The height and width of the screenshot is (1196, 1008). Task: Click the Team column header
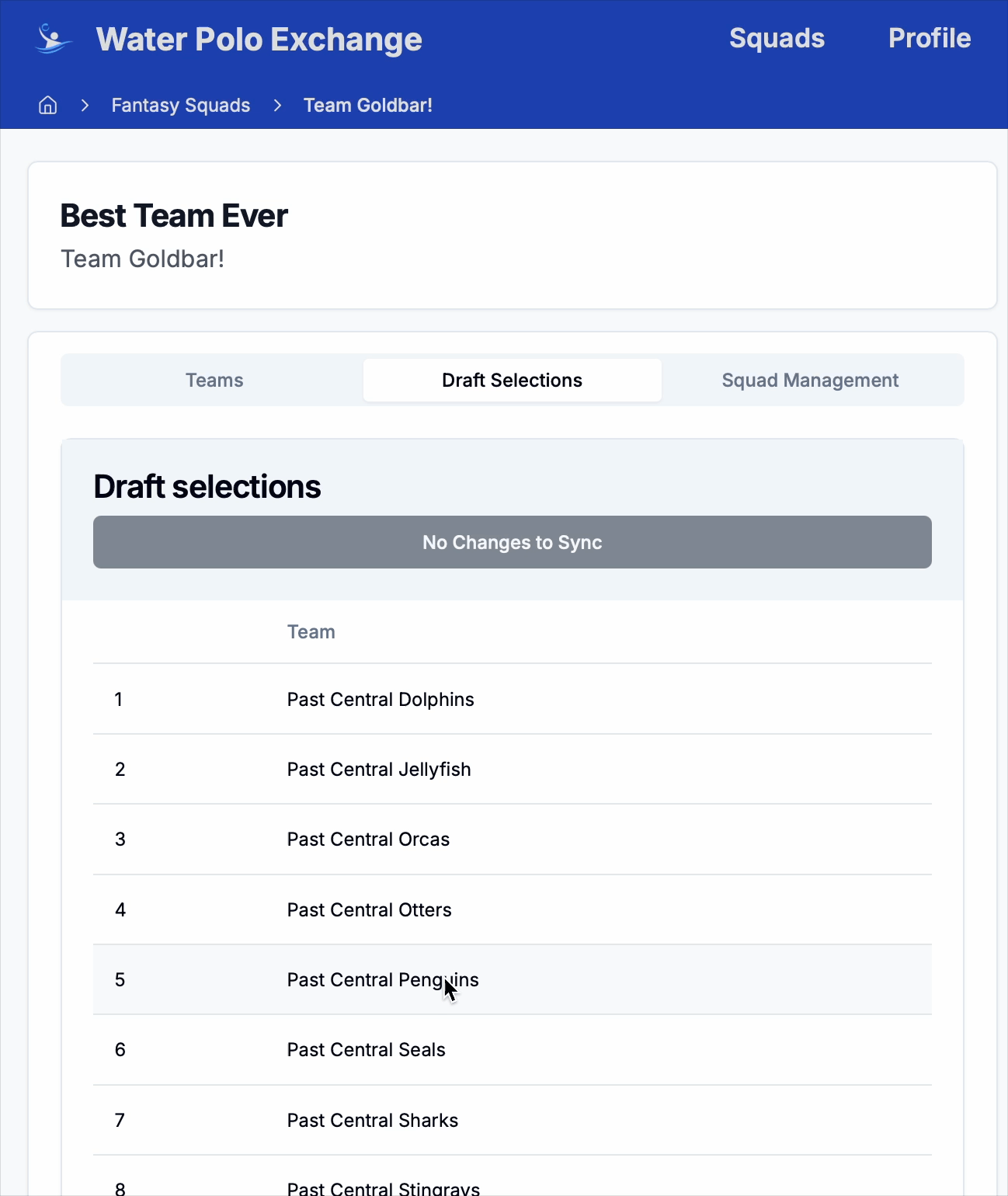tap(311, 631)
